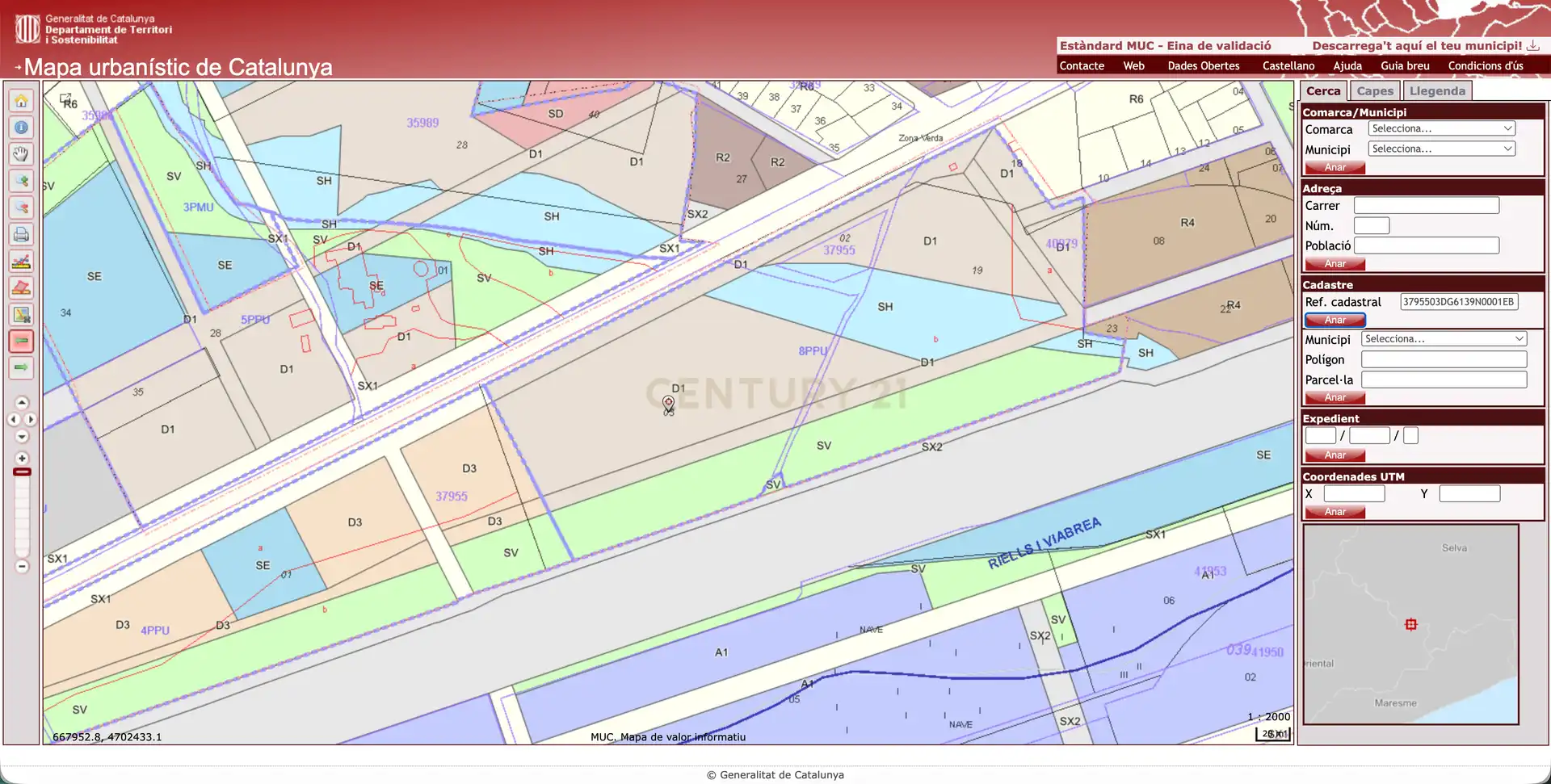Click Estàndard MUC - Eina de validació link
1551x784 pixels.
tap(1165, 46)
